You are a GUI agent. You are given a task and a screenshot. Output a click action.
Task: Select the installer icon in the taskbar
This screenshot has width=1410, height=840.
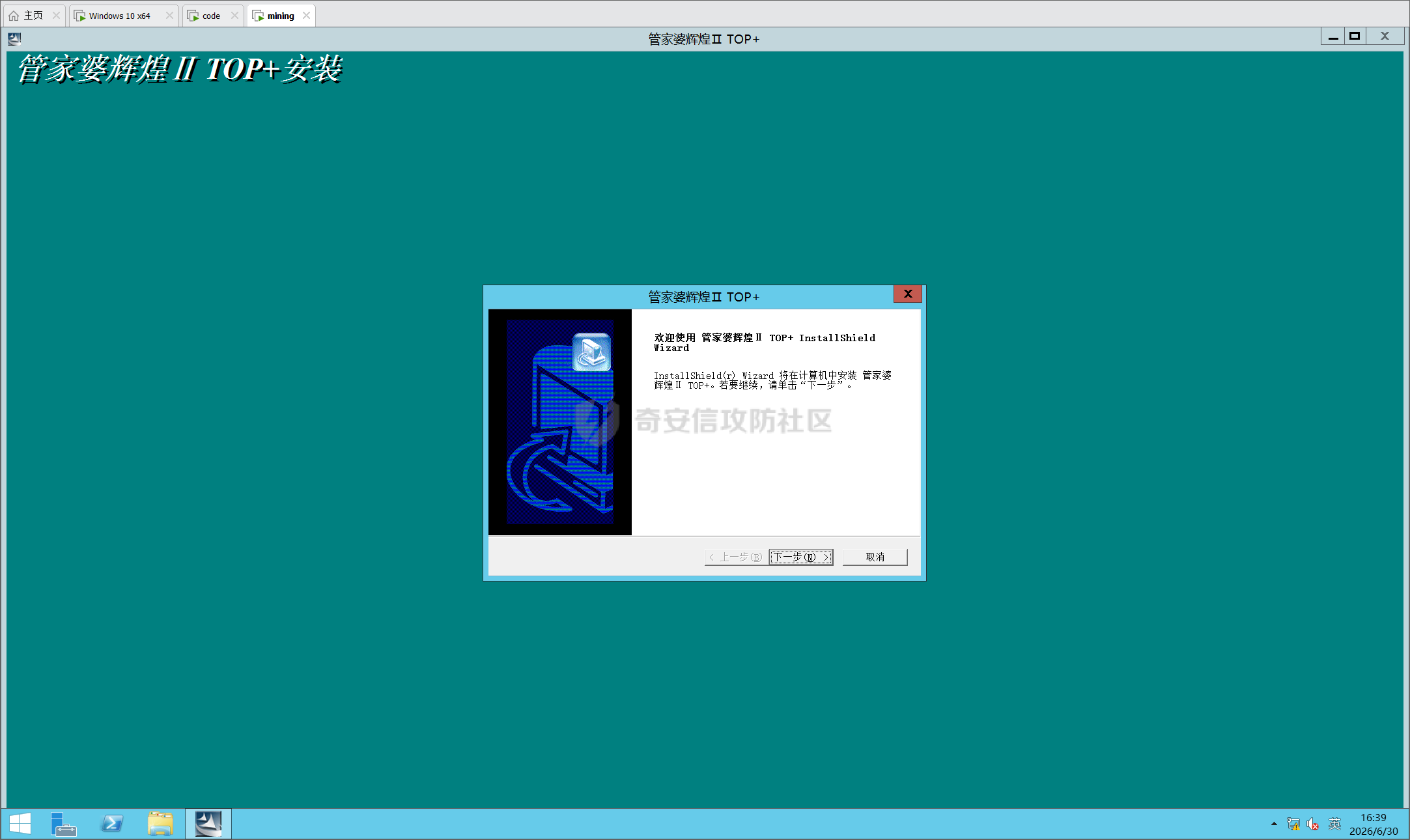(208, 824)
